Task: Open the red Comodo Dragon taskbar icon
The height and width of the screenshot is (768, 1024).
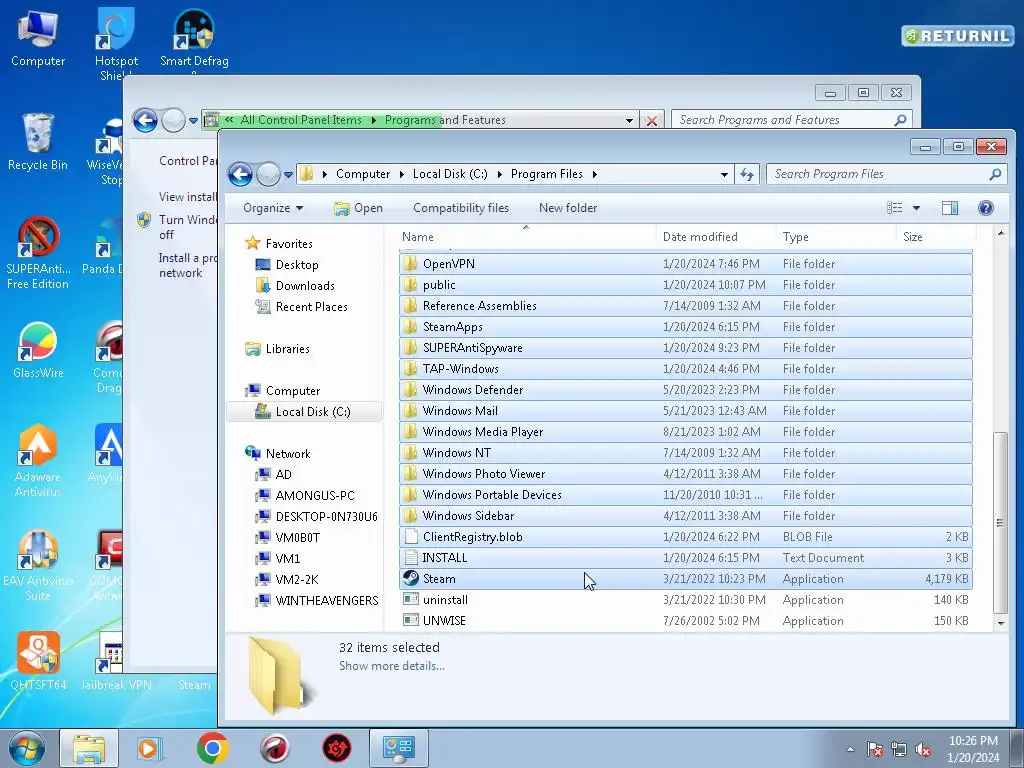Action: [x=275, y=748]
